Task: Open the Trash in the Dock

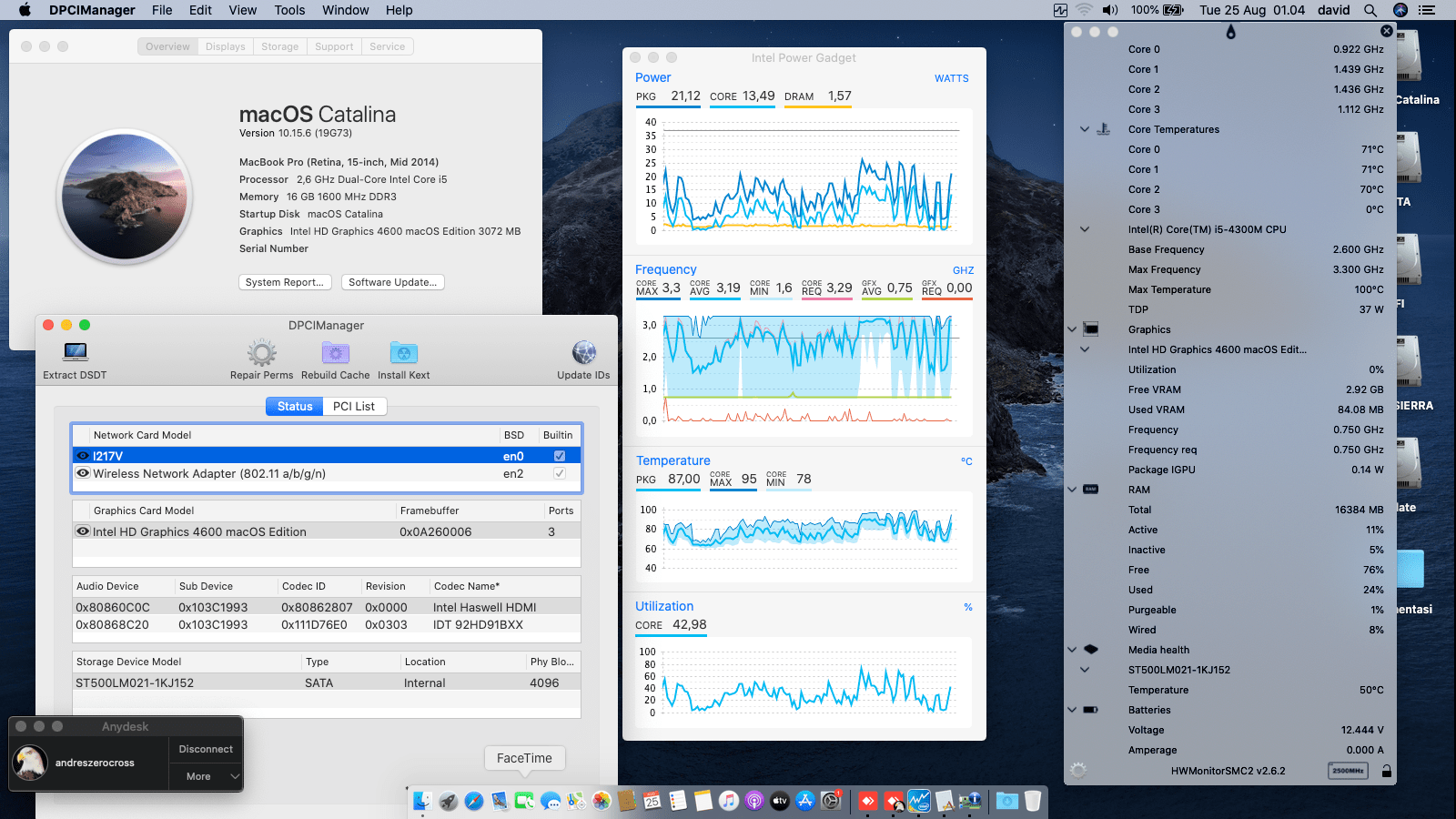Action: click(x=1033, y=801)
